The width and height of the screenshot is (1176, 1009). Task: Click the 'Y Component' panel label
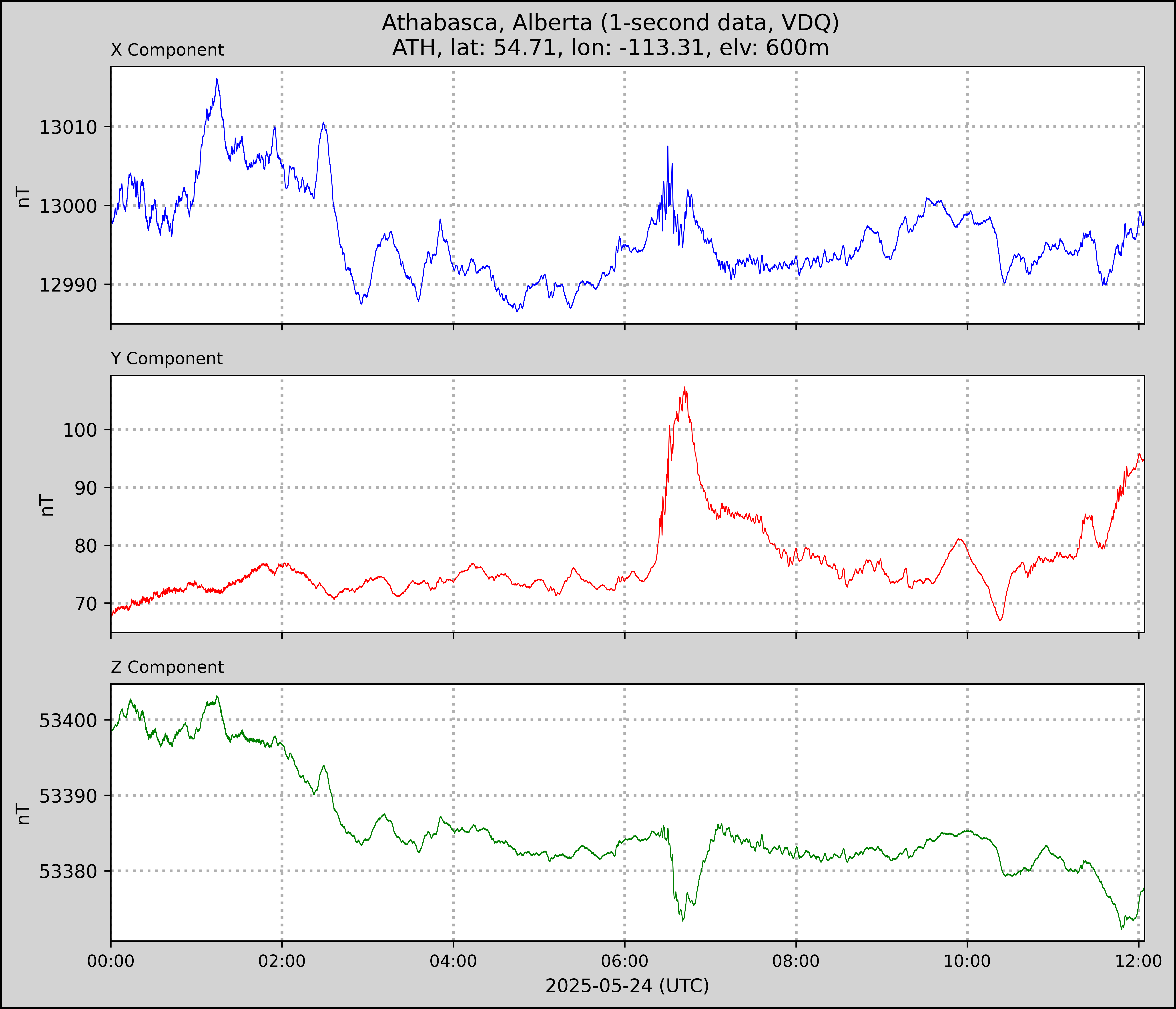167,358
